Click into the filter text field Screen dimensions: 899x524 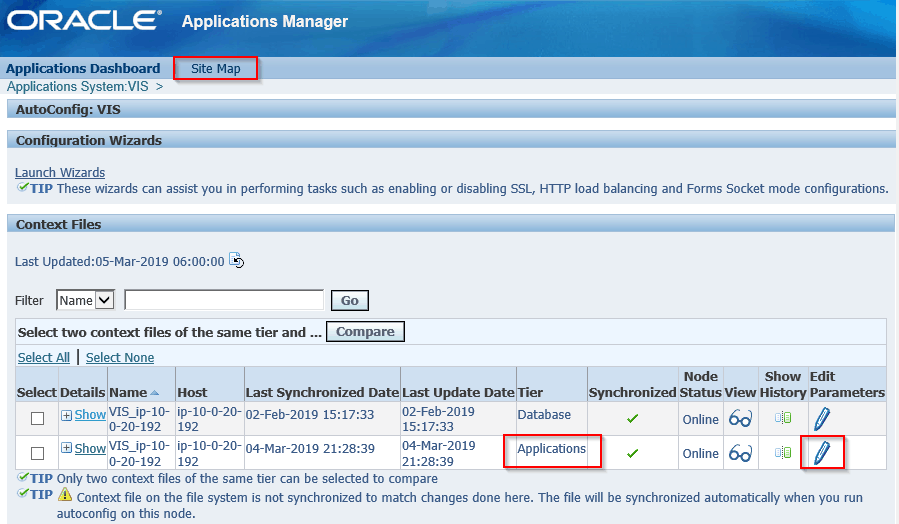coord(224,300)
